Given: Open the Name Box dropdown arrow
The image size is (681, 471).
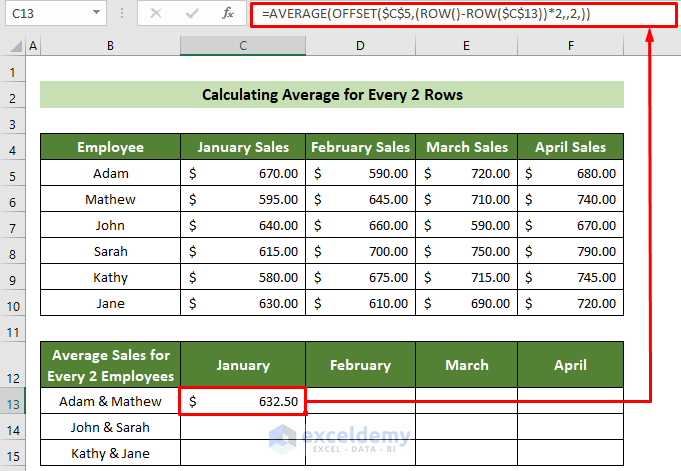Looking at the screenshot, I should 96,13.
